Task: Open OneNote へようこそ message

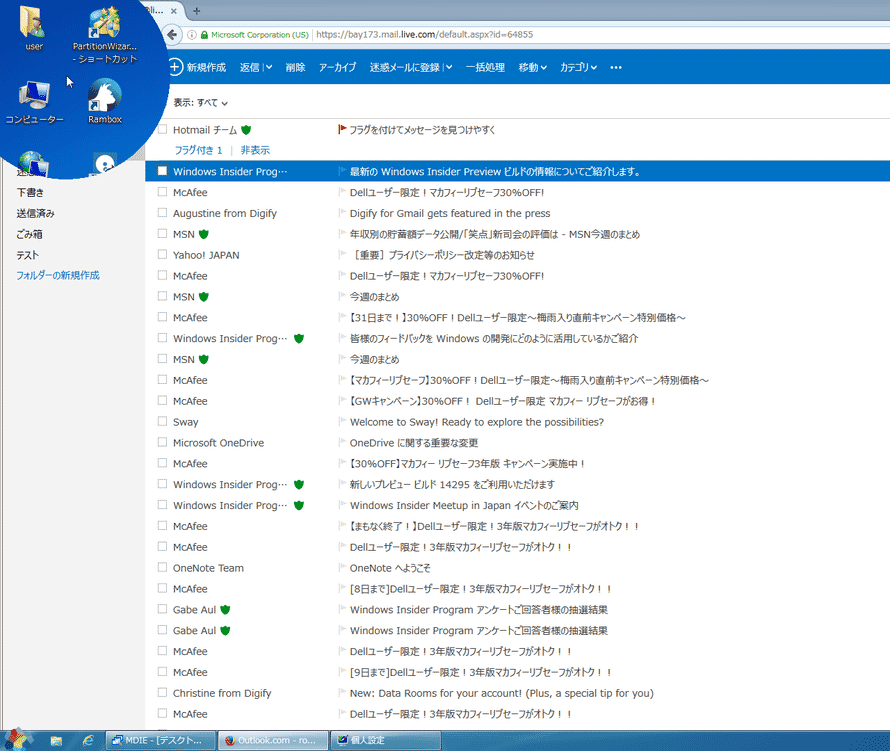Action: pyautogui.click(x=390, y=568)
